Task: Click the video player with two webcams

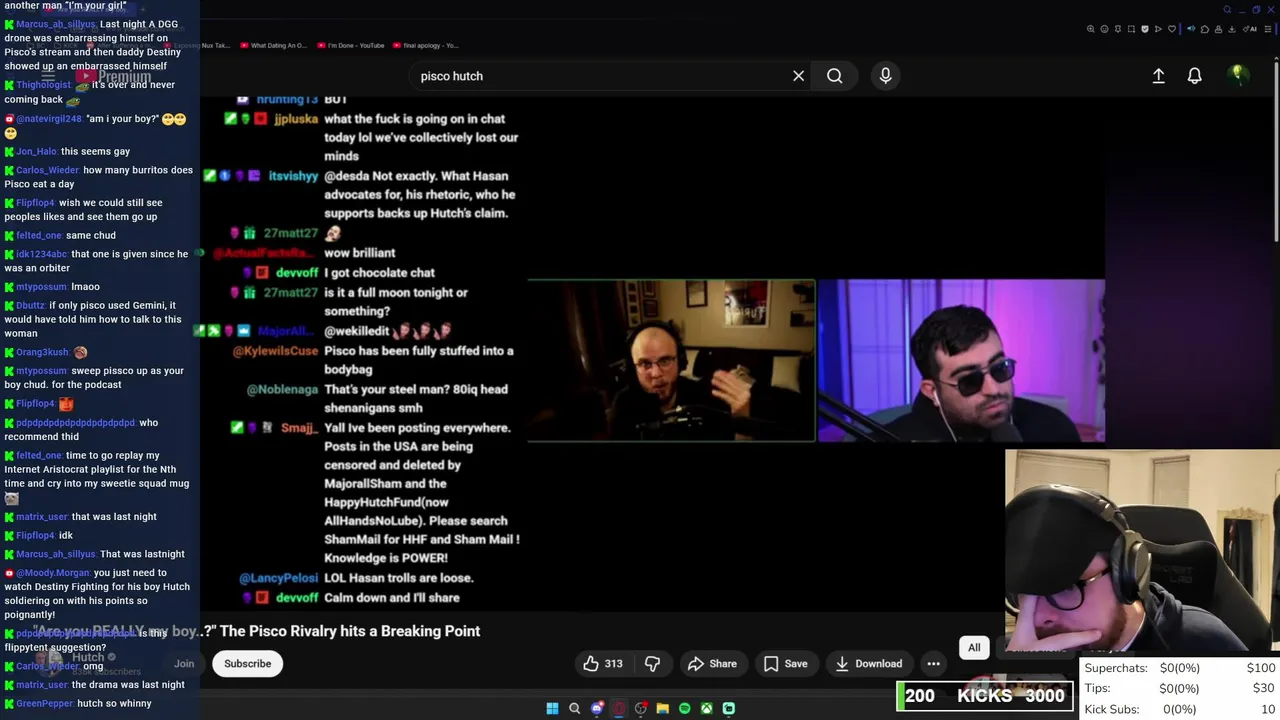Action: tap(816, 360)
